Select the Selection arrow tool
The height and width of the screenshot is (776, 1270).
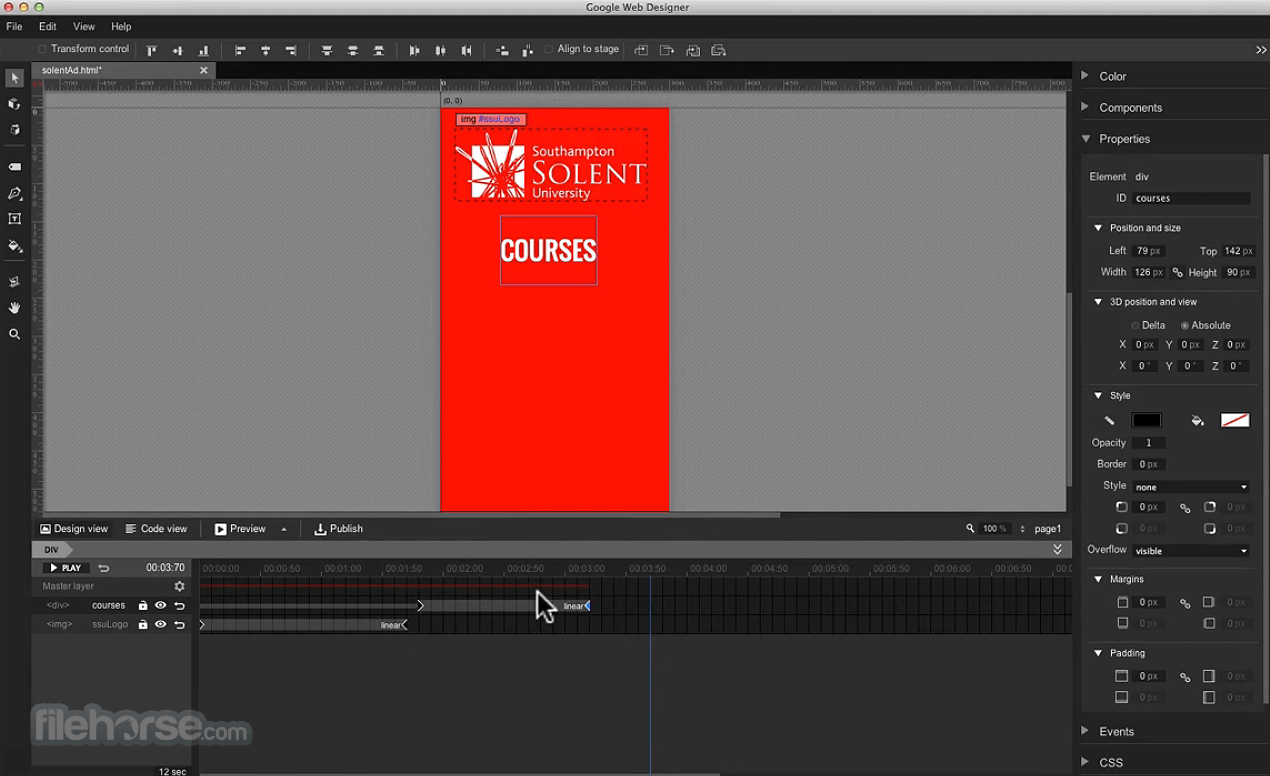click(x=14, y=78)
